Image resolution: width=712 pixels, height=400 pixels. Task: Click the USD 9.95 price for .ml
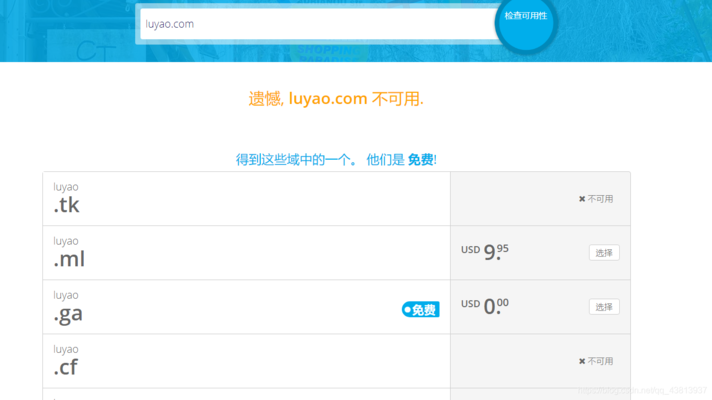click(485, 252)
